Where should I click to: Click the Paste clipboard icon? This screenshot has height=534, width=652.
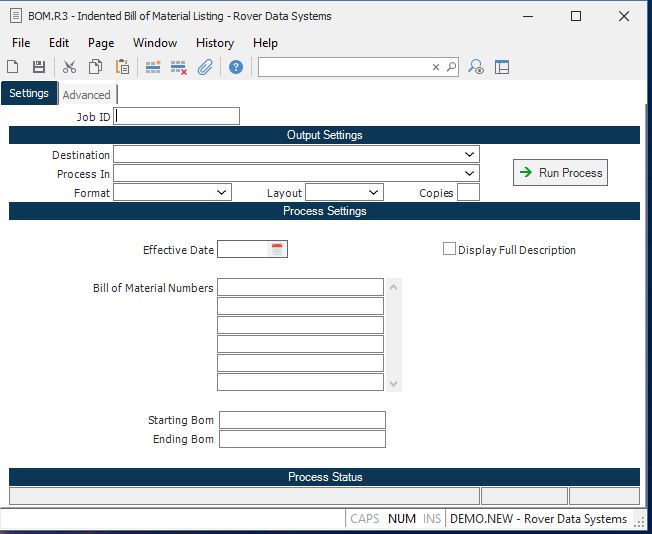pos(122,67)
